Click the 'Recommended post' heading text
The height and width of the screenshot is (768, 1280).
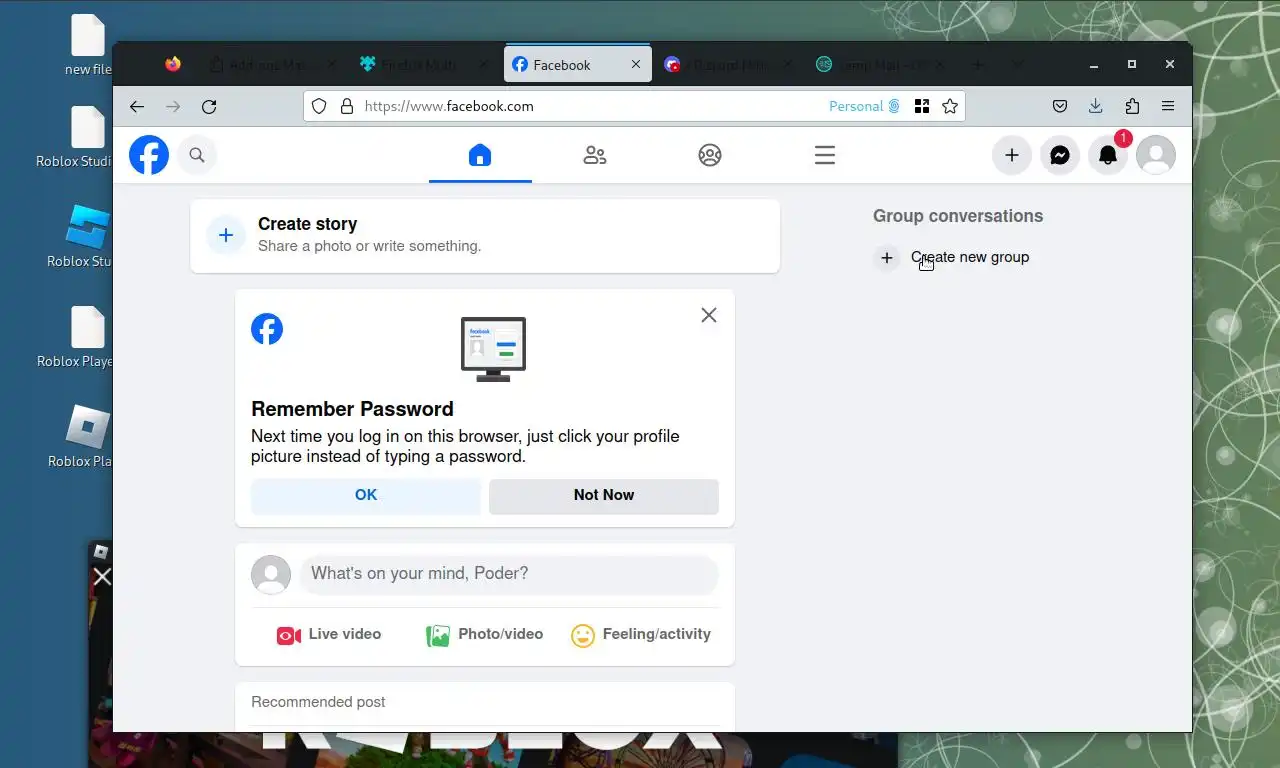coord(318,702)
